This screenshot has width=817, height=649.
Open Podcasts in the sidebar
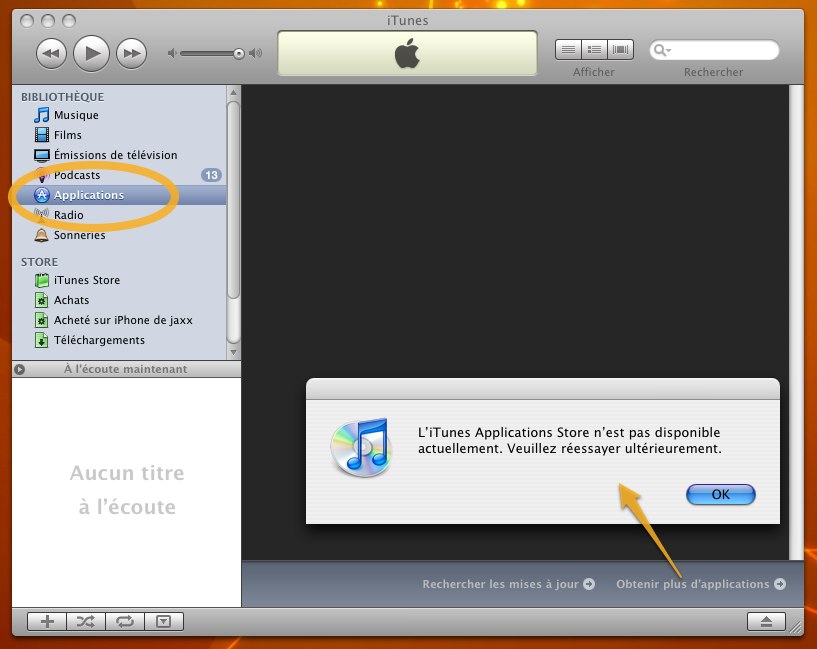(x=77, y=175)
